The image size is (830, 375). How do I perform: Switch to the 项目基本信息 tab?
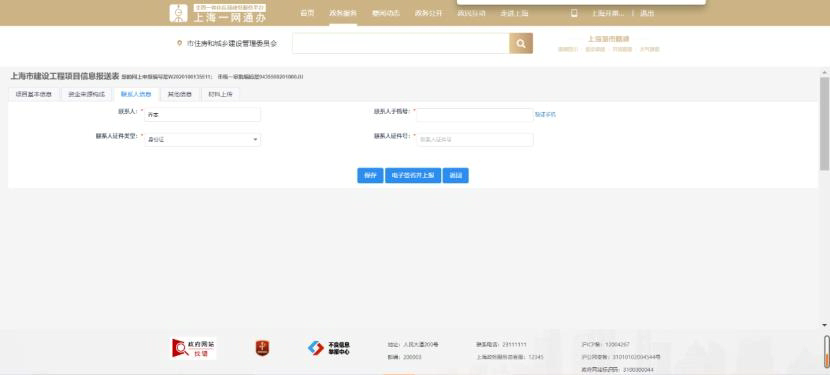pyautogui.click(x=34, y=95)
